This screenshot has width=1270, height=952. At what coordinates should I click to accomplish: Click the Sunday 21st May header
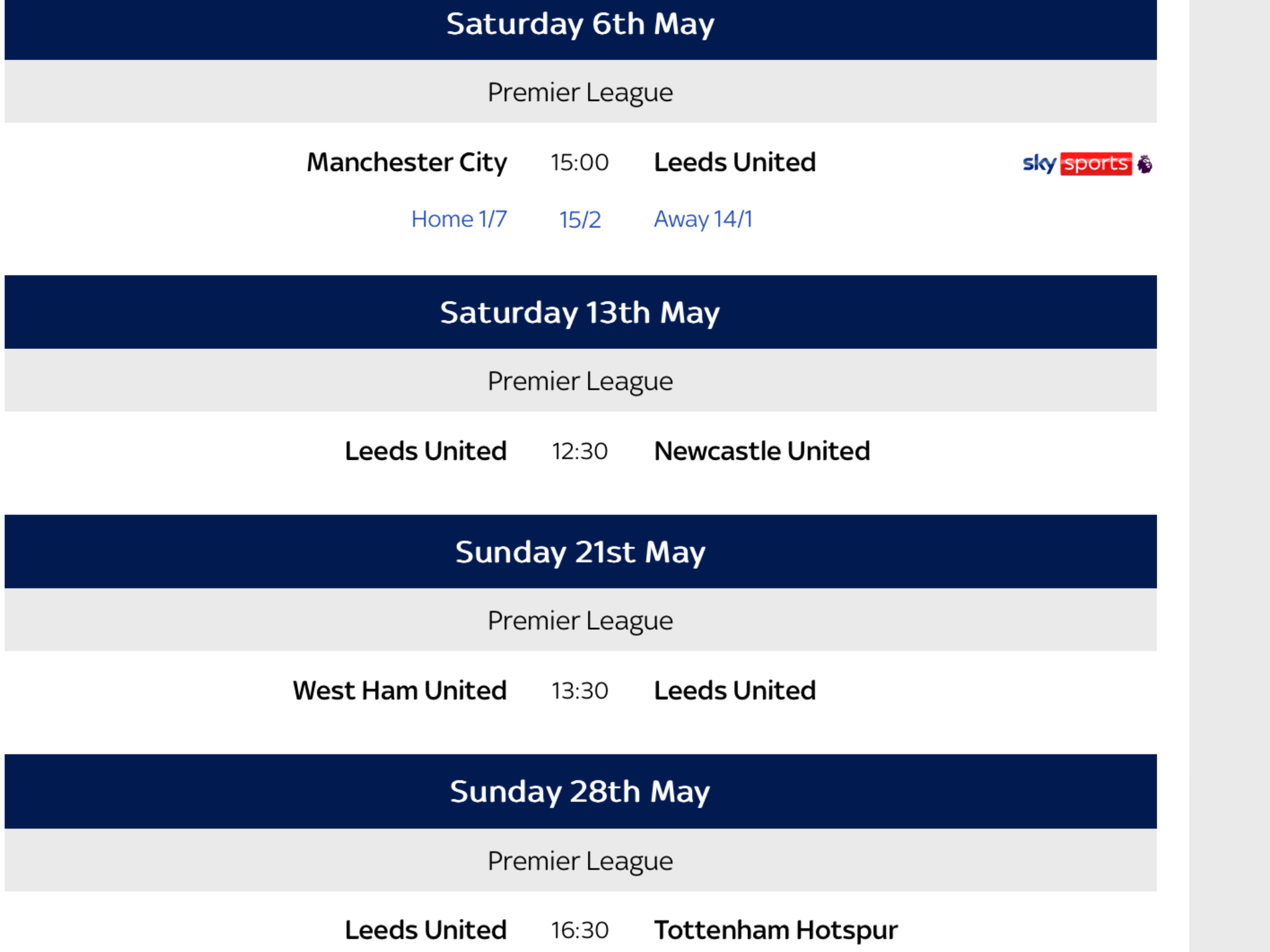point(580,551)
